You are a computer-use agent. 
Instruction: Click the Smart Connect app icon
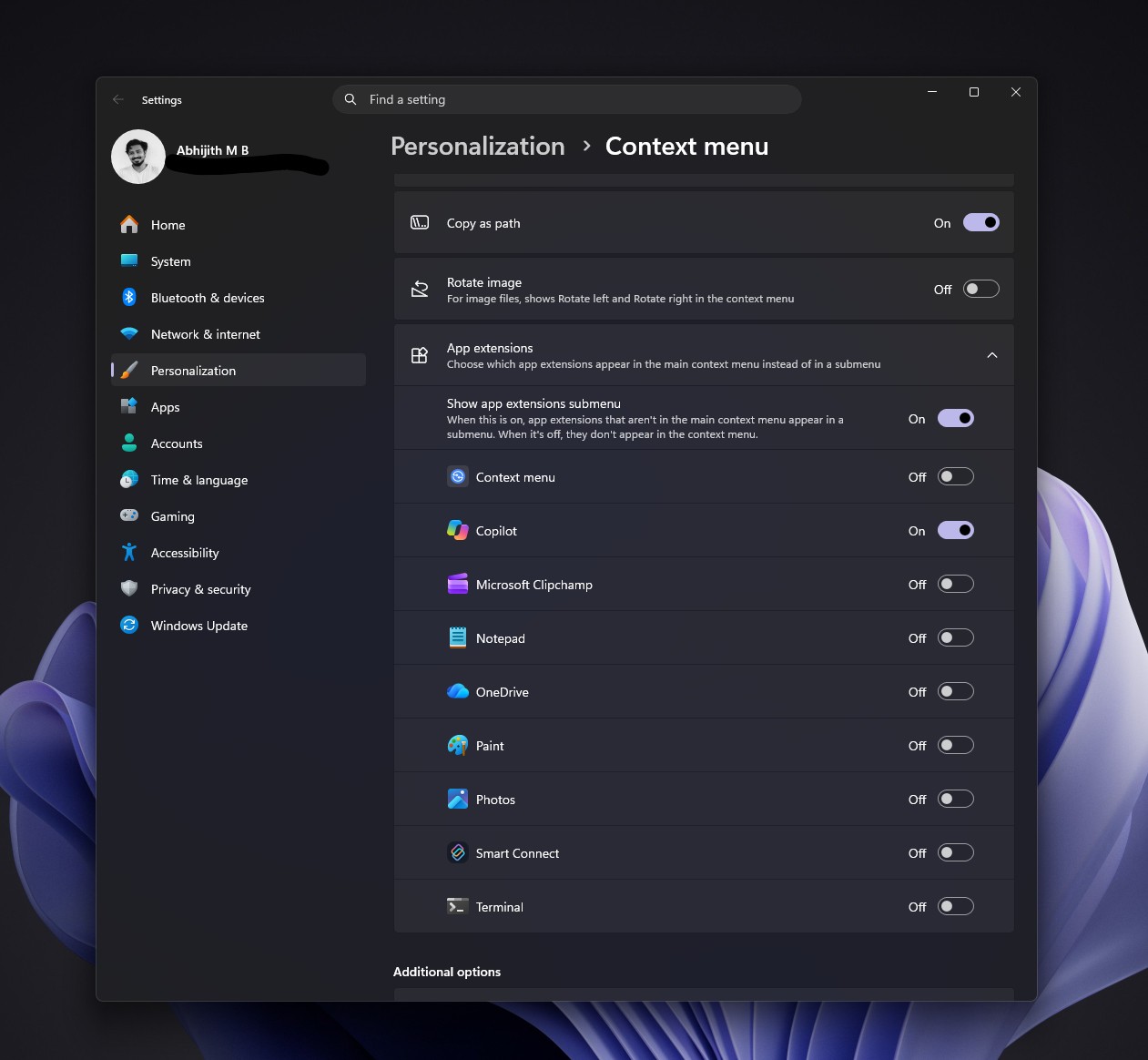(458, 852)
